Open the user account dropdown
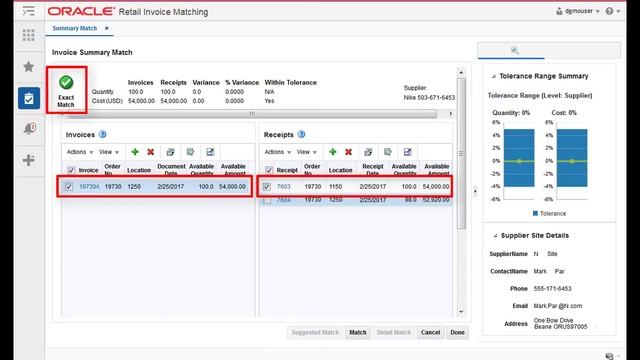 pyautogui.click(x=578, y=11)
